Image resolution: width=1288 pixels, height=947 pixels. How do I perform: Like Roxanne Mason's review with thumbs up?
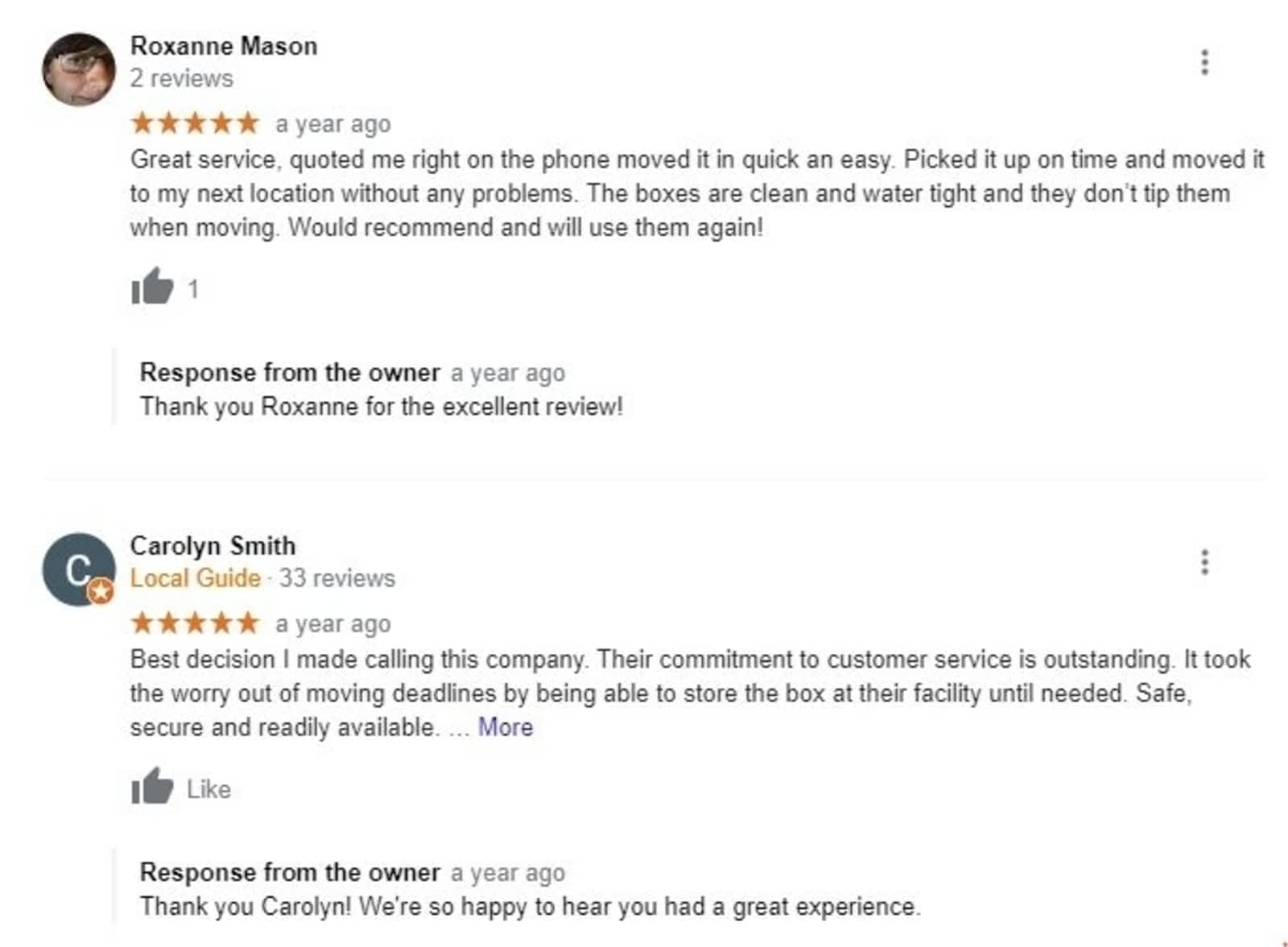152,287
